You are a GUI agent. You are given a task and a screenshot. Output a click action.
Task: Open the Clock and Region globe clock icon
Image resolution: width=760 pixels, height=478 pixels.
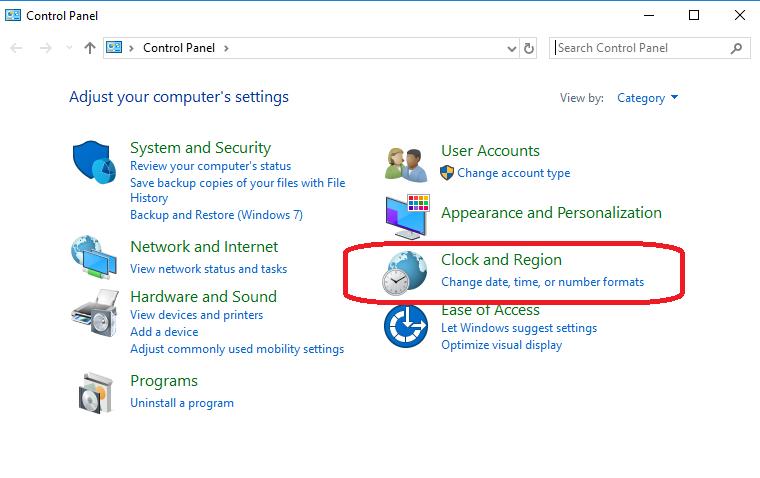click(x=404, y=273)
